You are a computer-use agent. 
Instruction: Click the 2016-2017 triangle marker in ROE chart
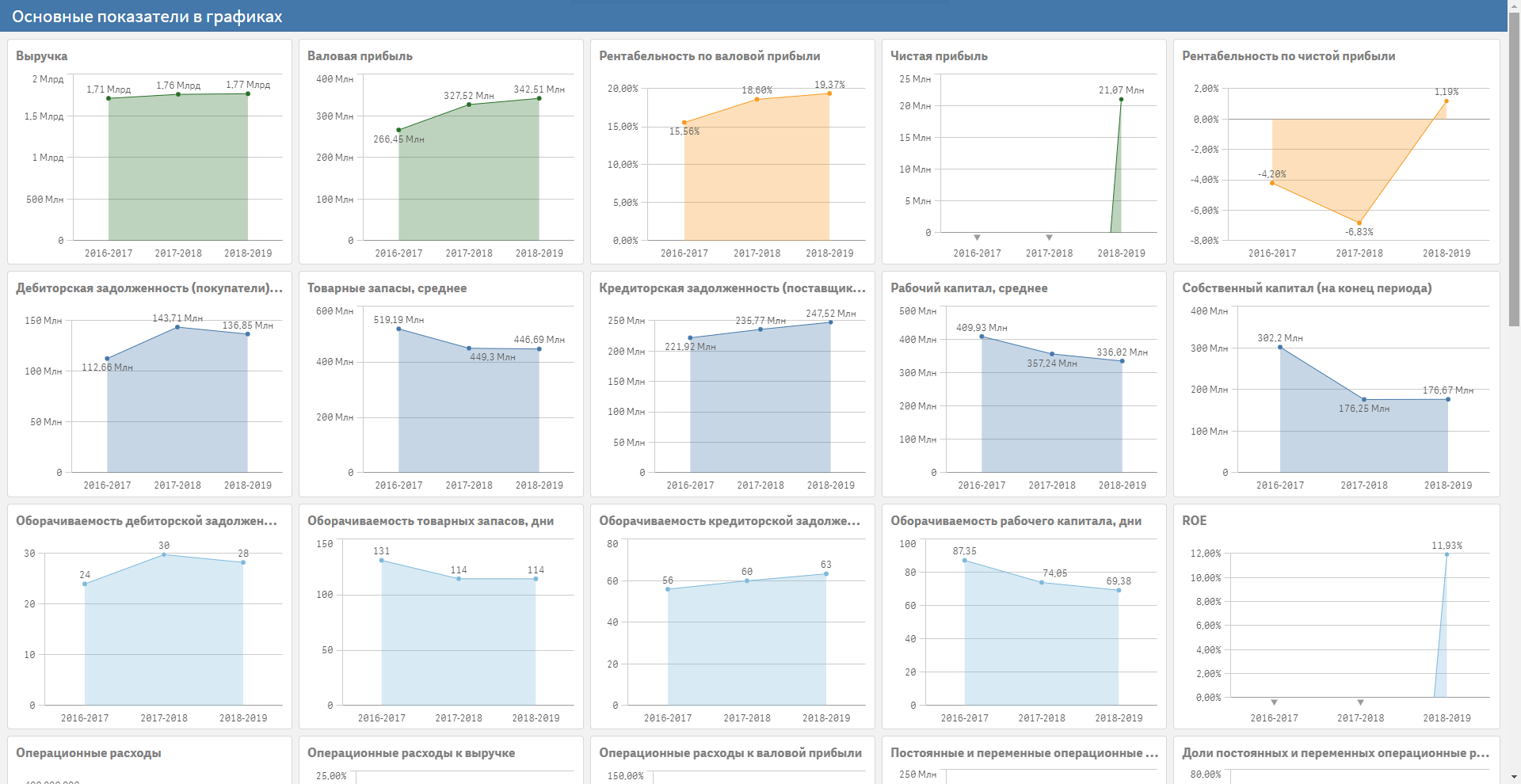coord(1274,702)
